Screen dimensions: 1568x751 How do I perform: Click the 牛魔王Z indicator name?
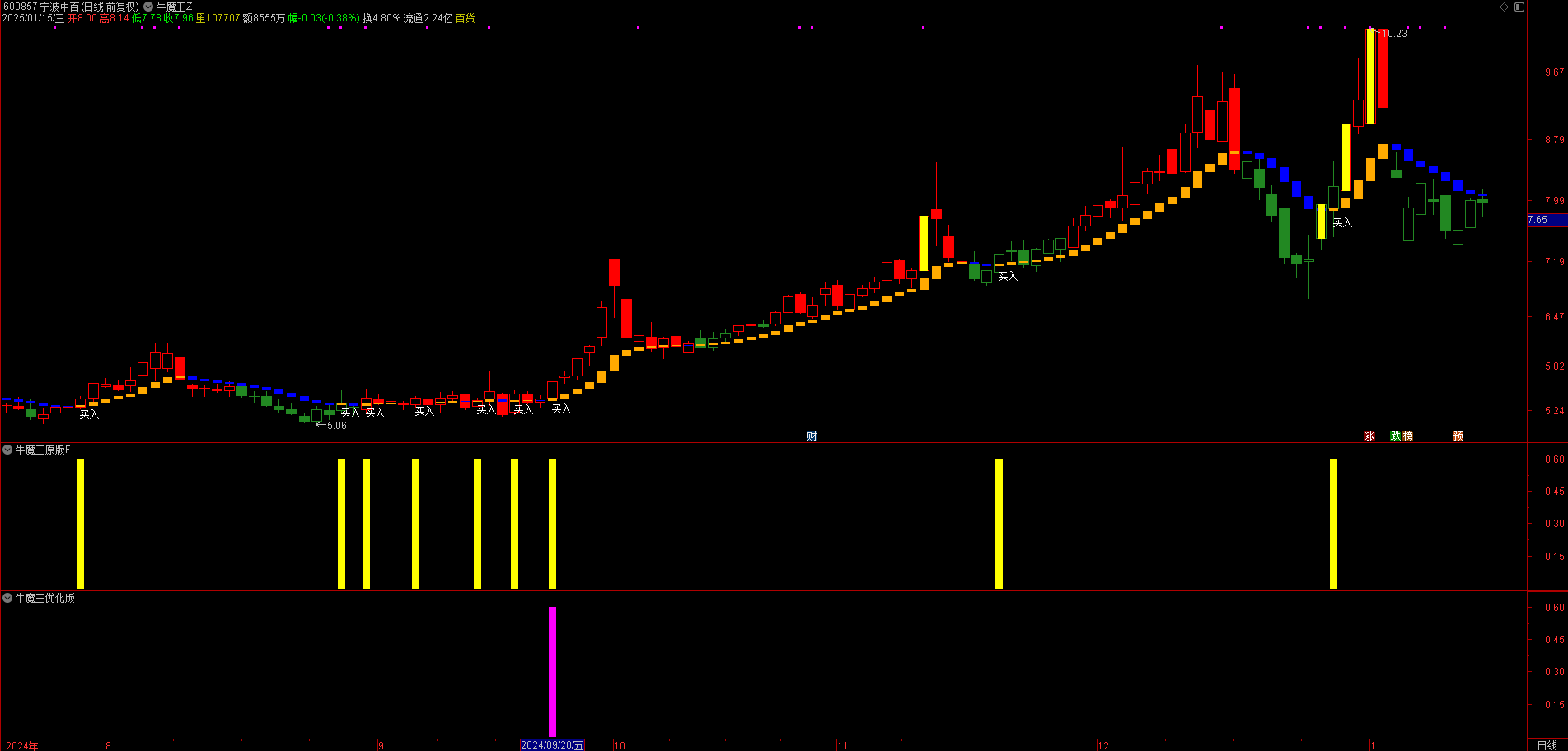(174, 7)
